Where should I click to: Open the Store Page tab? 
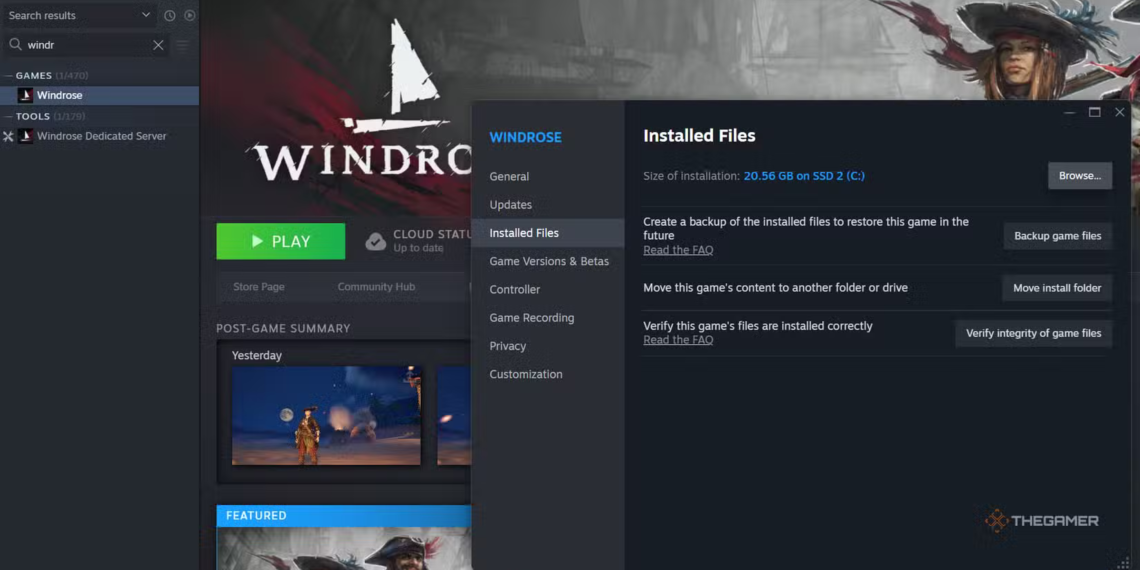pos(259,287)
